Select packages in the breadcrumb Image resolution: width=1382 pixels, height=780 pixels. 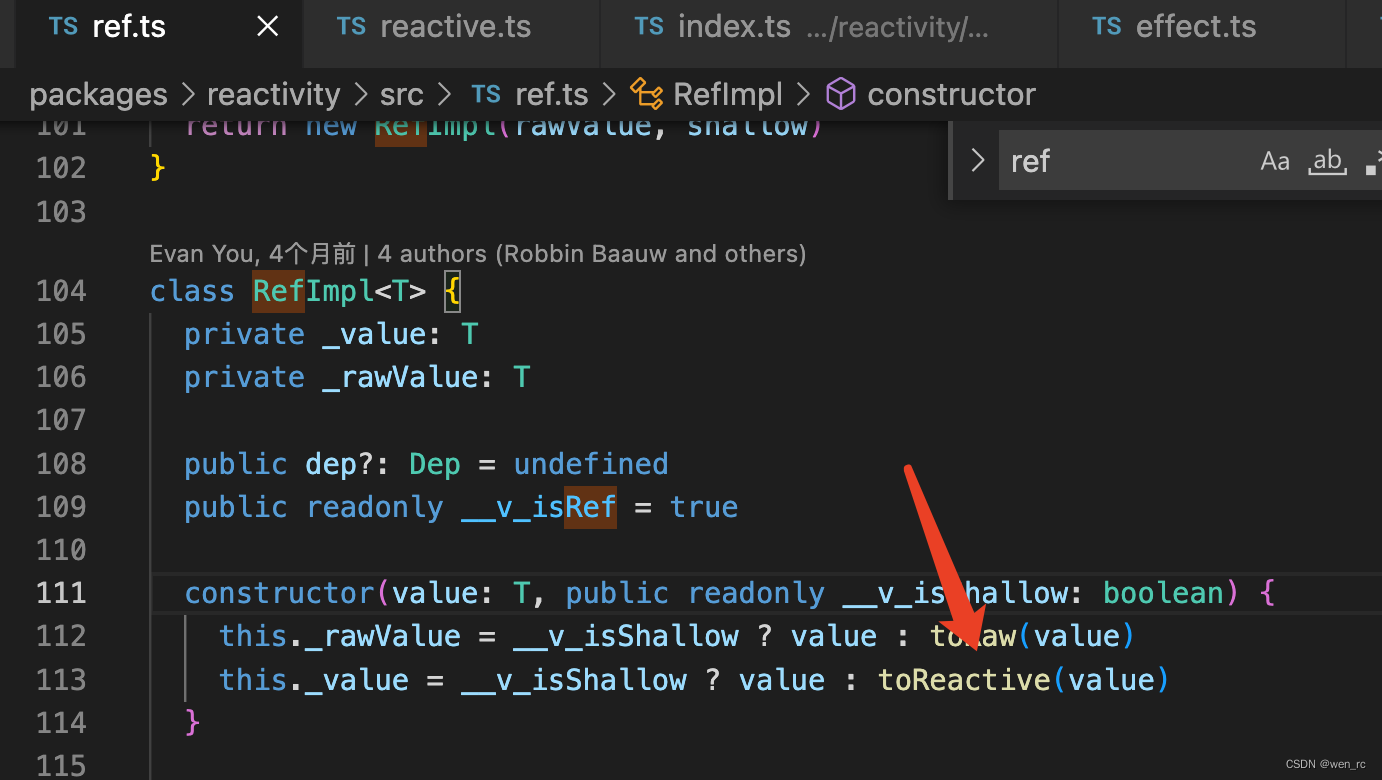[98, 94]
